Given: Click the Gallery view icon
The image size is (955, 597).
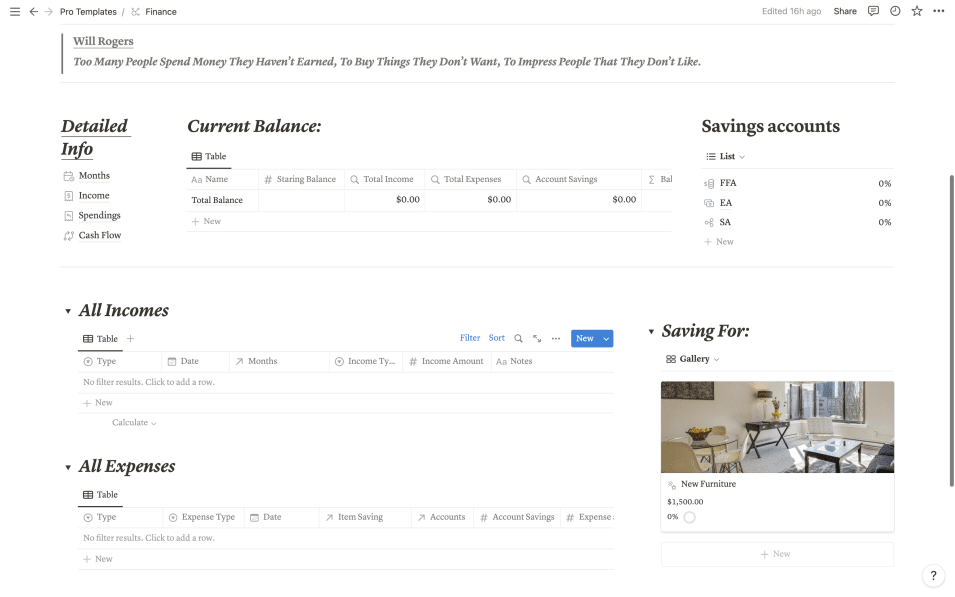Looking at the screenshot, I should point(671,359).
